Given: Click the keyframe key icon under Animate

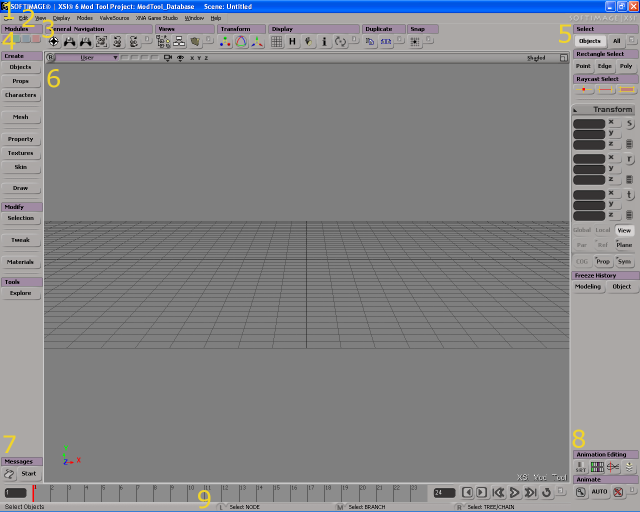Looking at the screenshot, I should tap(581, 492).
